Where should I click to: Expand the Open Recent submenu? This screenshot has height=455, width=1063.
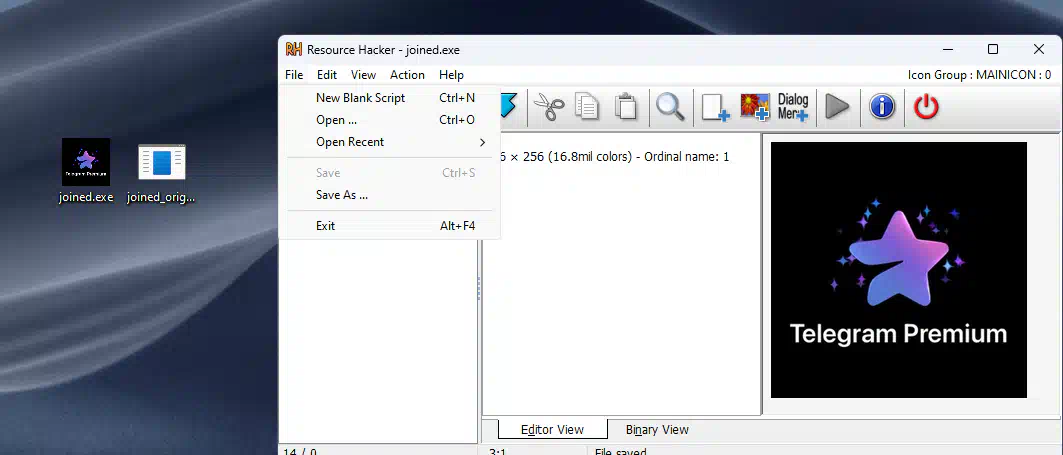click(389, 142)
